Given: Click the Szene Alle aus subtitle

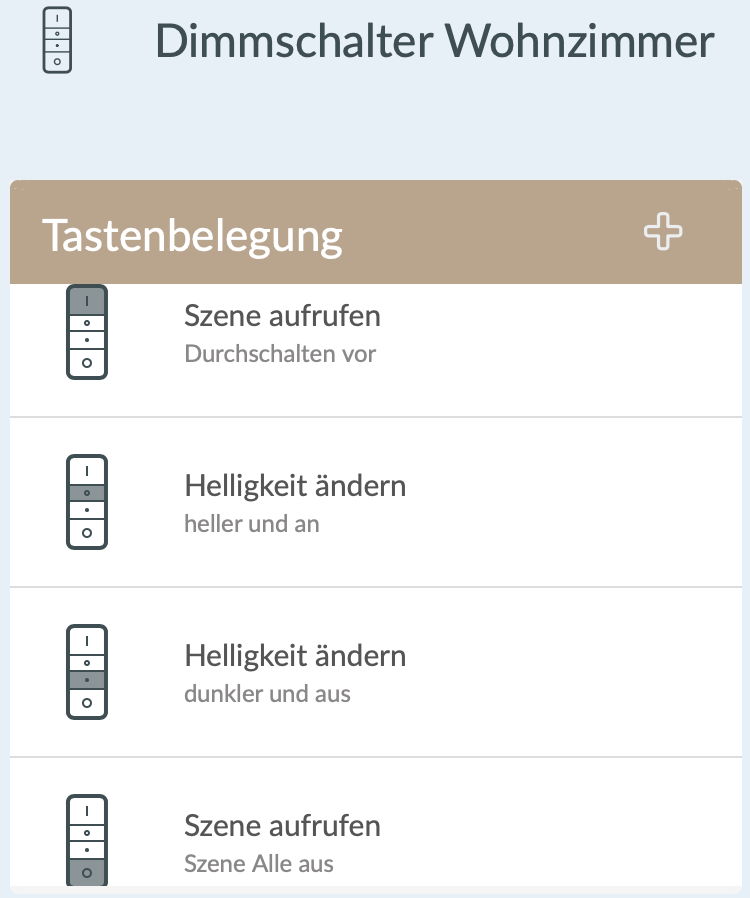Looking at the screenshot, I should tap(259, 864).
